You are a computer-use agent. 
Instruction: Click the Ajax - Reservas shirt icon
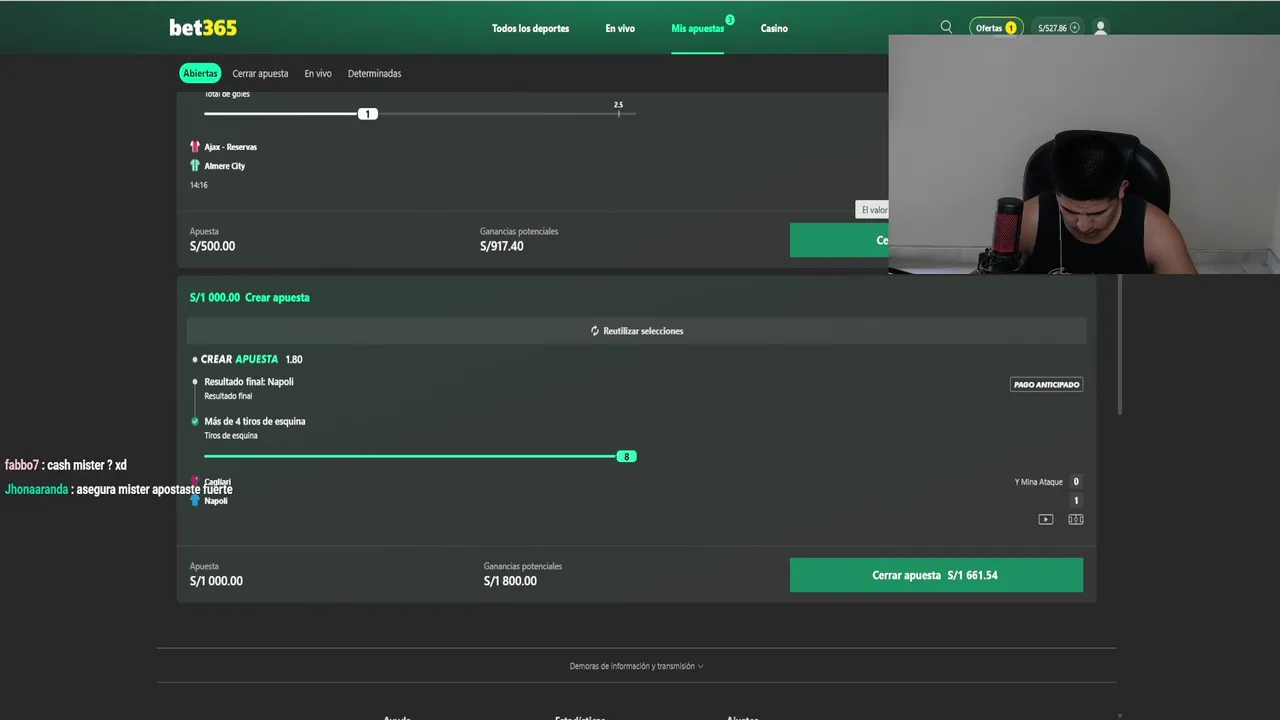(x=195, y=146)
